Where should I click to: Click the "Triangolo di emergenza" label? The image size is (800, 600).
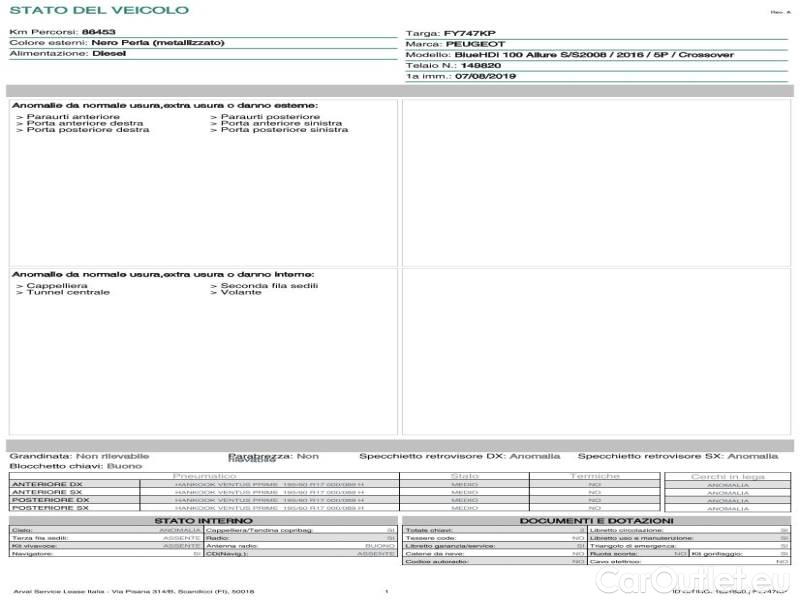(x=633, y=546)
